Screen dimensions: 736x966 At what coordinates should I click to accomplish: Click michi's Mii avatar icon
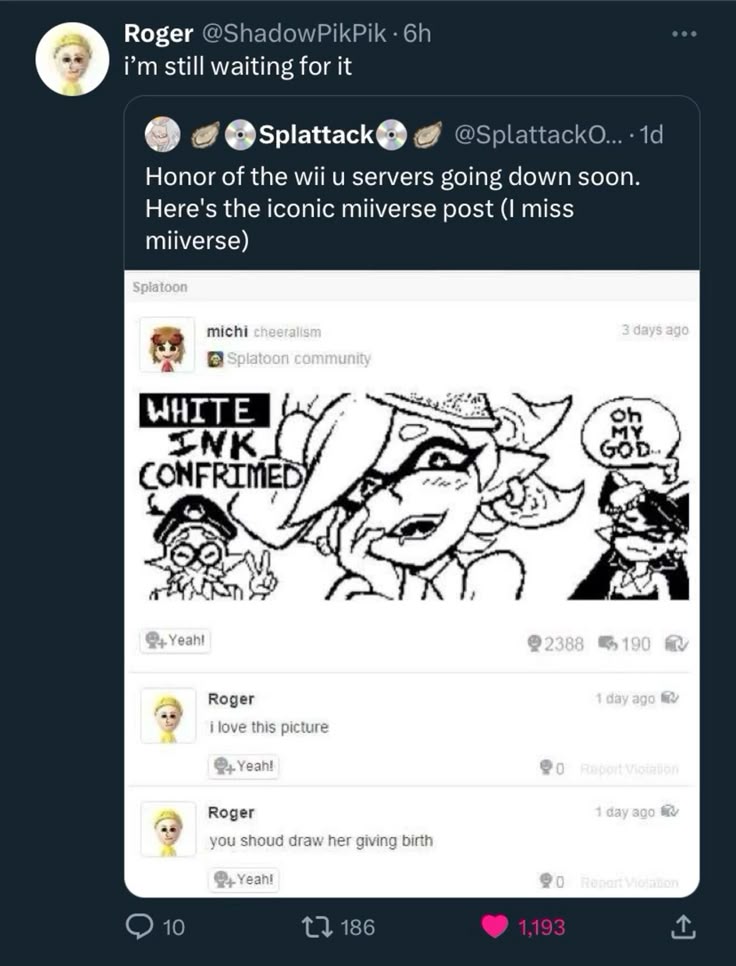pyautogui.click(x=167, y=347)
